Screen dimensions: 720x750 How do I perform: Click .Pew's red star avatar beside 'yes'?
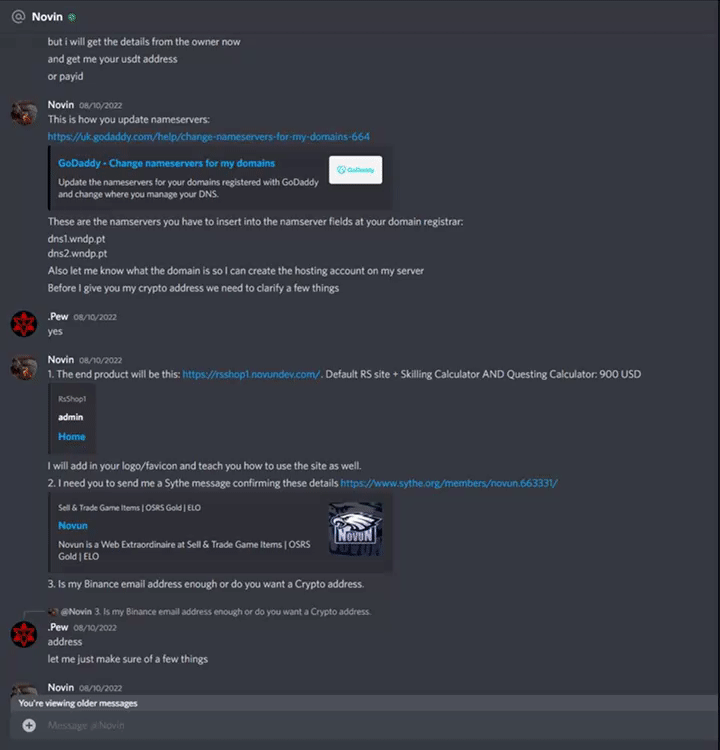tap(24, 324)
